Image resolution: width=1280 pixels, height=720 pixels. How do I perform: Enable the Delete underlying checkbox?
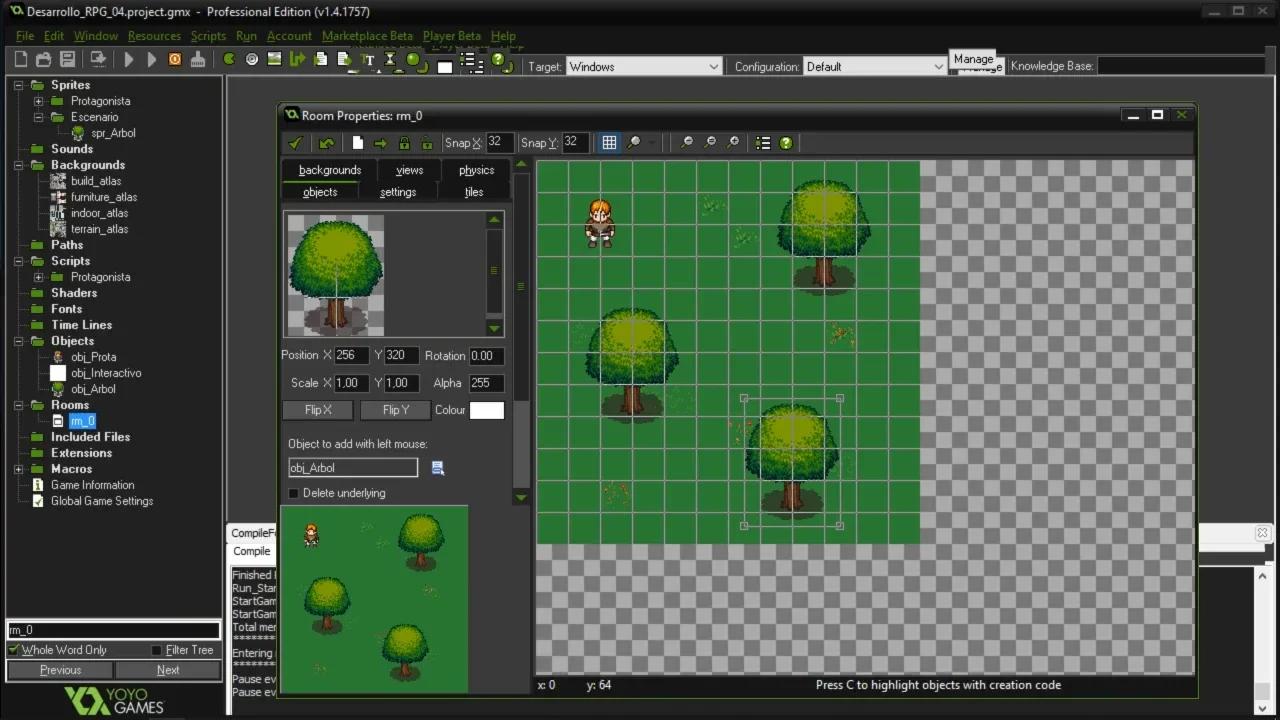pyautogui.click(x=294, y=493)
